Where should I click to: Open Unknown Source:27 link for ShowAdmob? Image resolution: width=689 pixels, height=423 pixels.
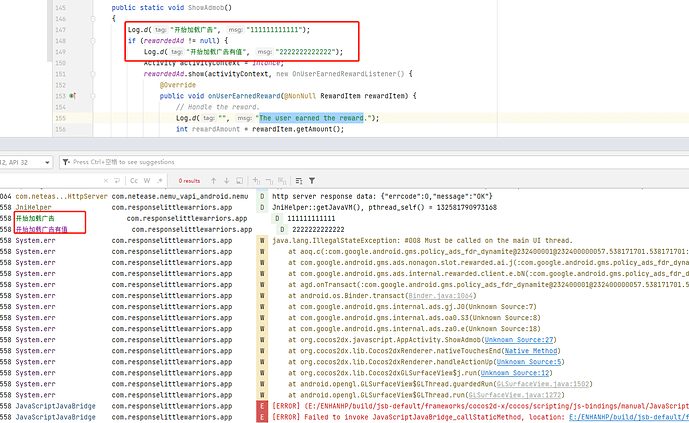pos(519,340)
